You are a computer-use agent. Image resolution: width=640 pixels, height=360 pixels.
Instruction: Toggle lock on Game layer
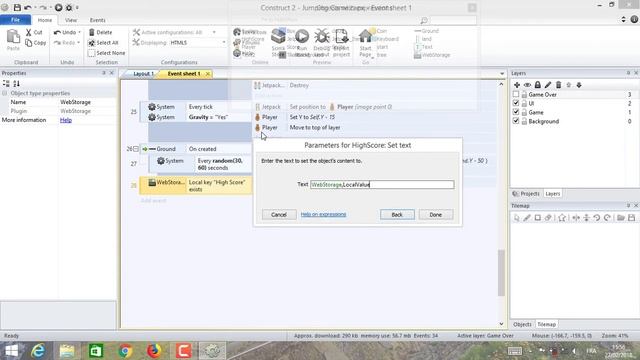[x=524, y=112]
